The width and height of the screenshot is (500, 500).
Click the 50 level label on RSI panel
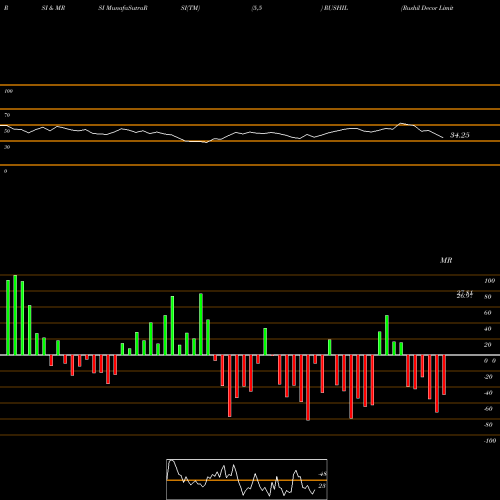click(x=7, y=131)
